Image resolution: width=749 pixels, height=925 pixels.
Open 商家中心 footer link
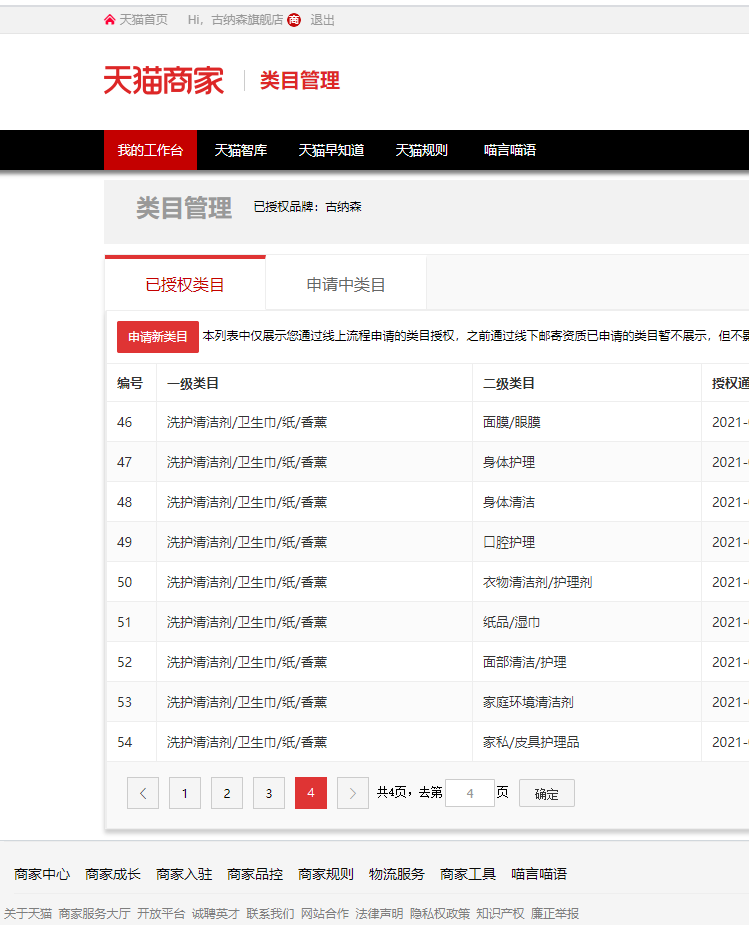pyautogui.click(x=42, y=874)
